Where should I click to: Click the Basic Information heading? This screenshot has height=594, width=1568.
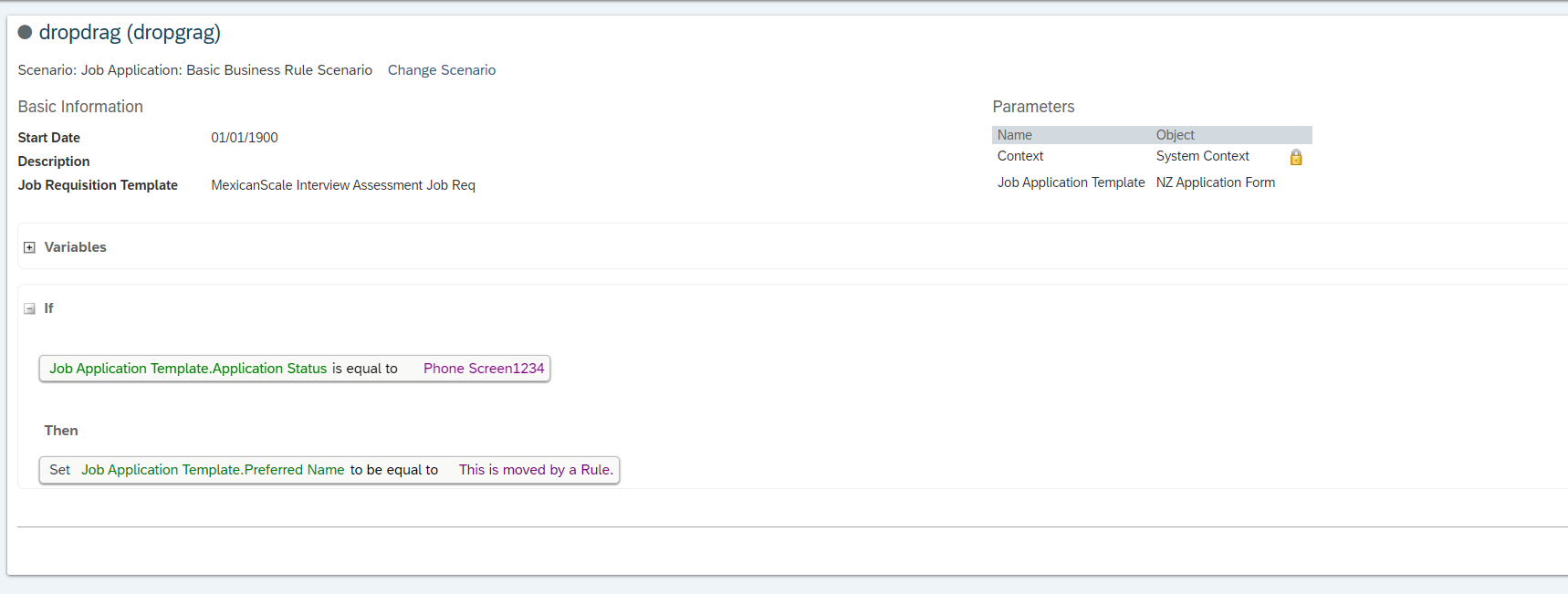coord(80,107)
